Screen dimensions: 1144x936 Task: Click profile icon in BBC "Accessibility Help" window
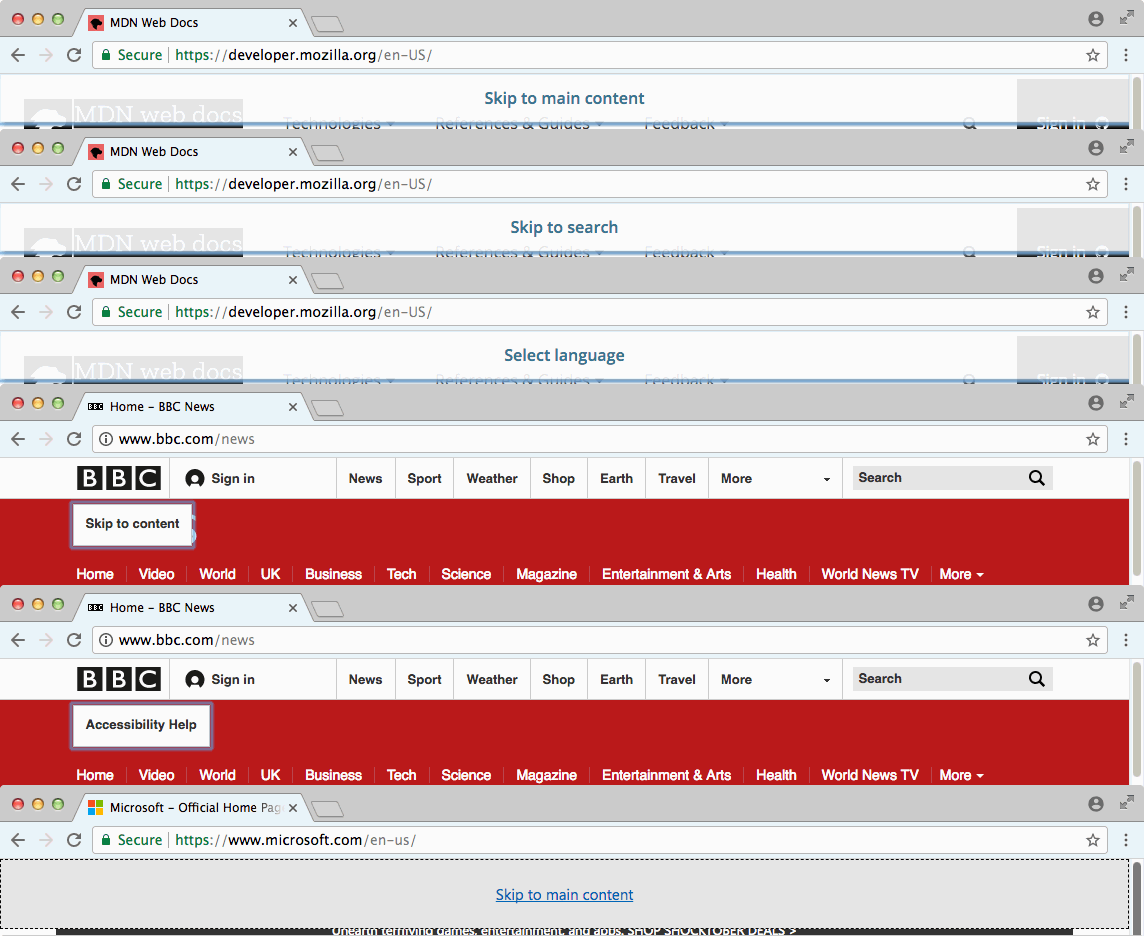[1095, 603]
